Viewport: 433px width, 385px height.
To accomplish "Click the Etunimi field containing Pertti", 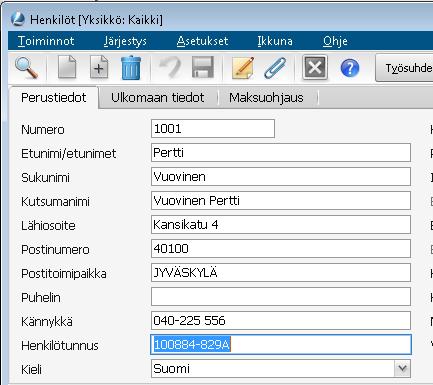I will click(x=281, y=153).
